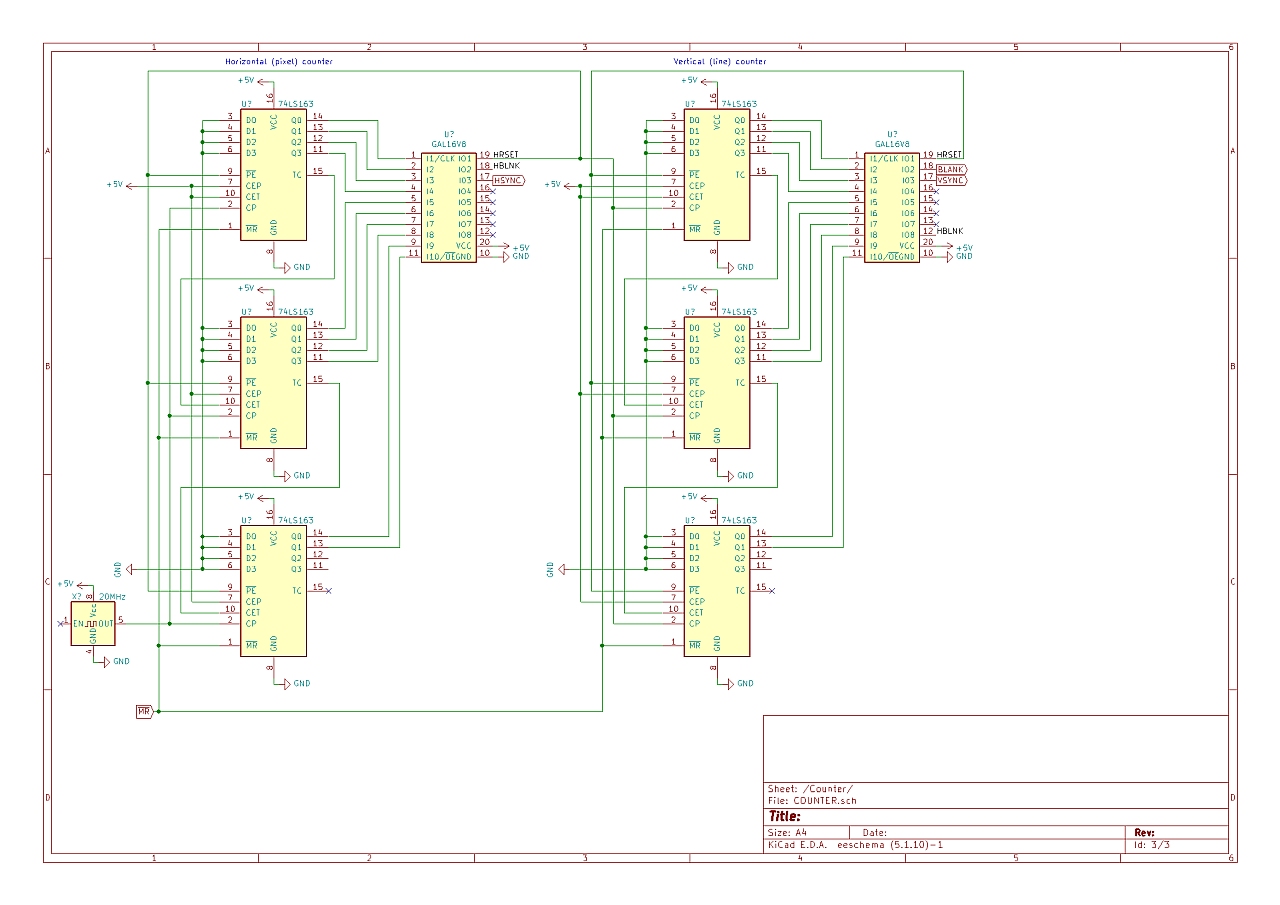
Task: Select the HSYNC output label
Action: [x=508, y=180]
